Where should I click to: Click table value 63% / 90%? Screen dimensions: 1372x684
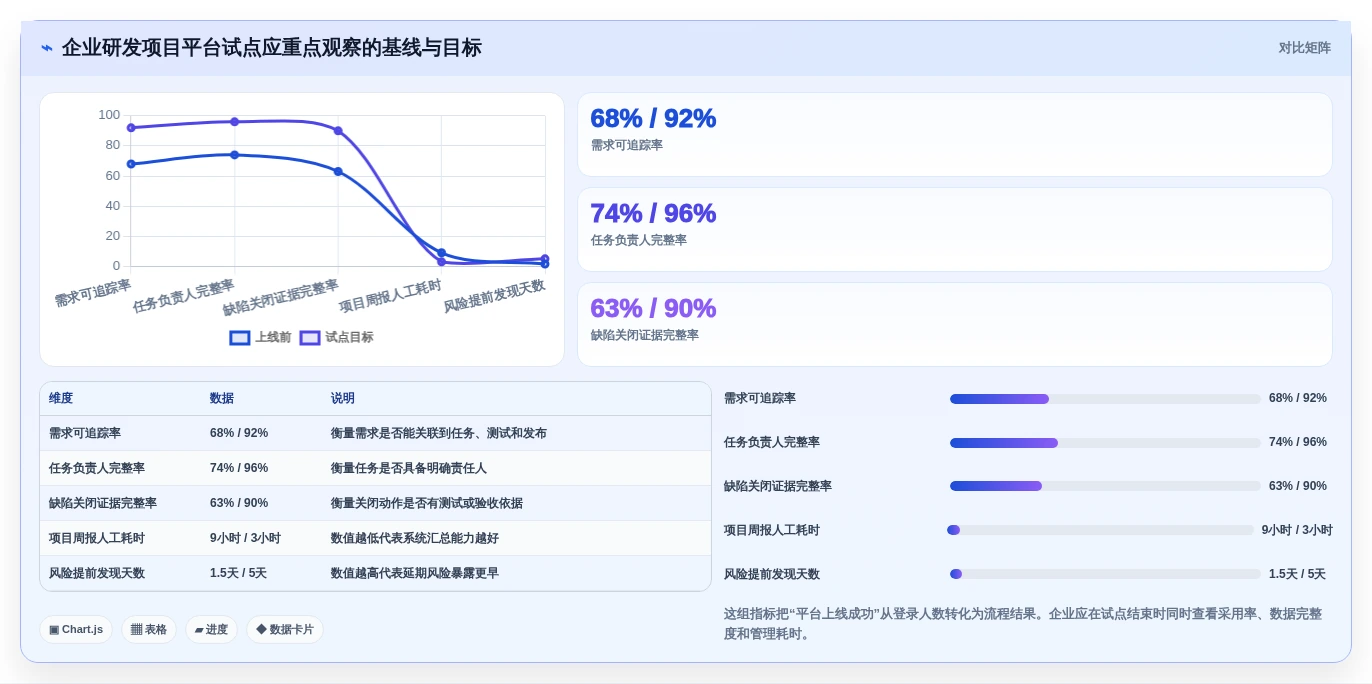[x=239, y=503]
